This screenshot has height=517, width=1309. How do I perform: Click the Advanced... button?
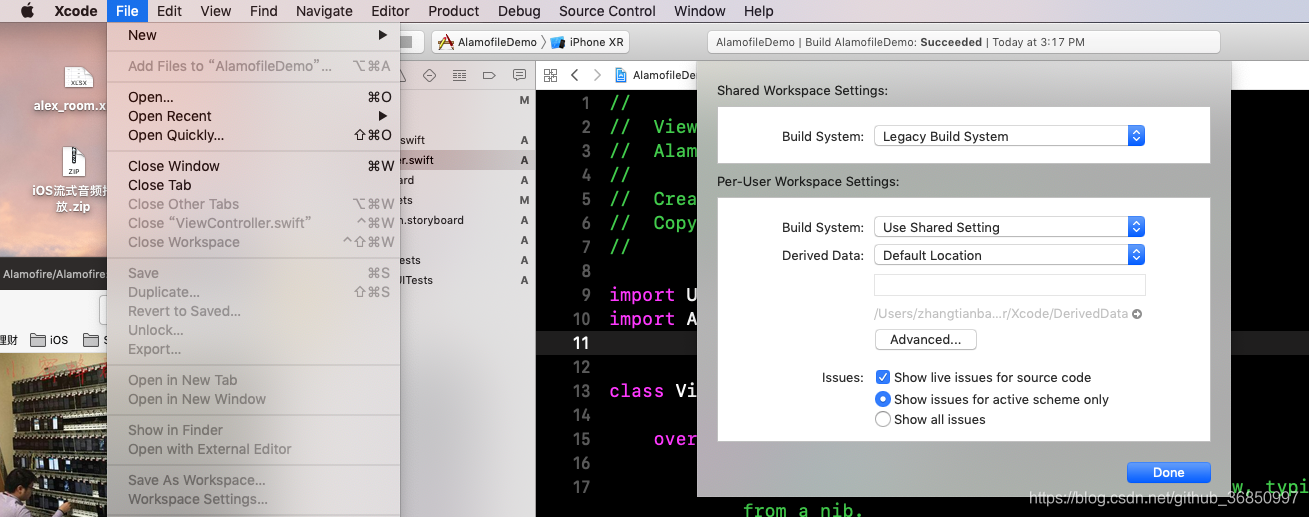click(926, 340)
